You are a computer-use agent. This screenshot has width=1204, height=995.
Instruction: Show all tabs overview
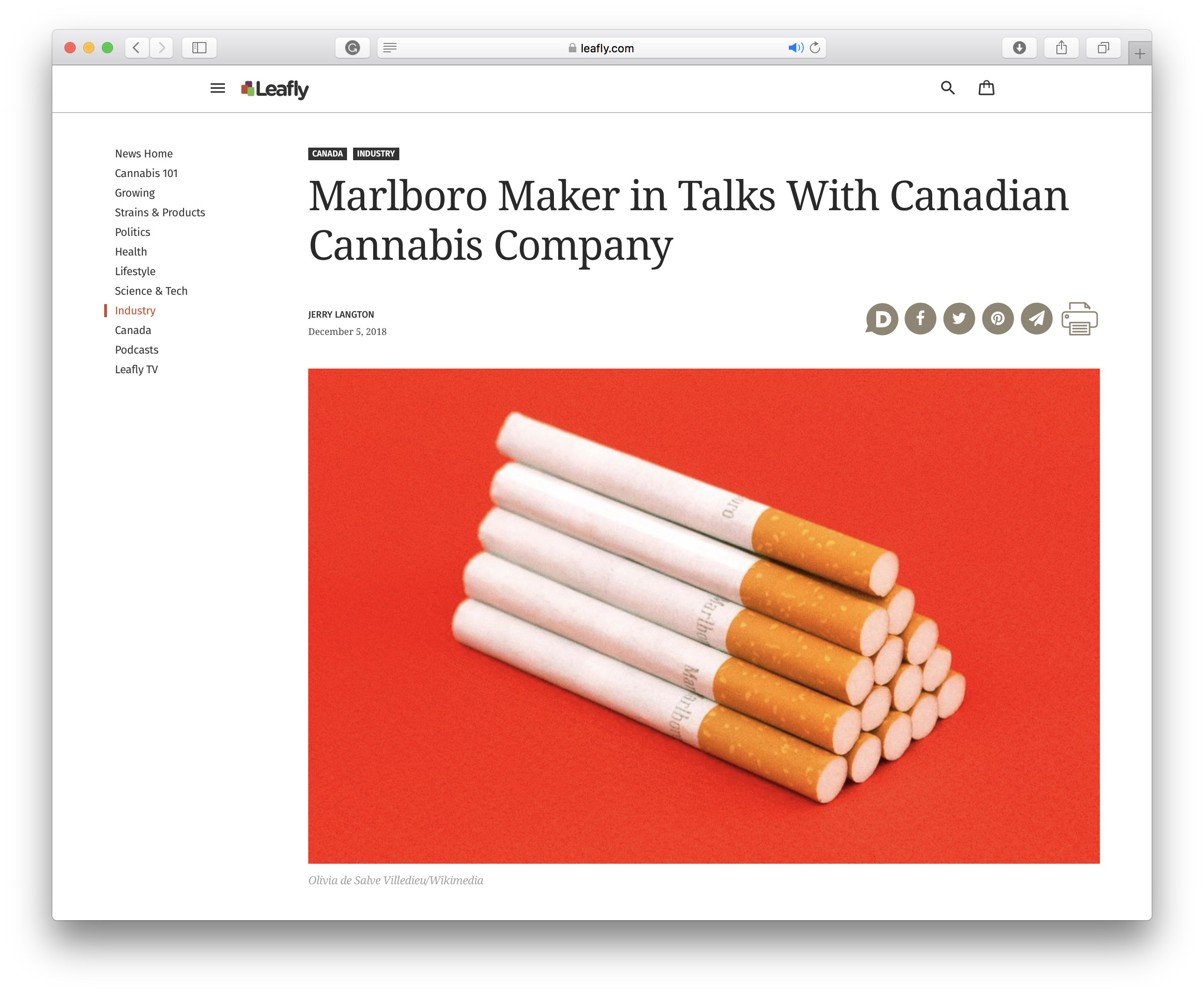[x=1103, y=48]
